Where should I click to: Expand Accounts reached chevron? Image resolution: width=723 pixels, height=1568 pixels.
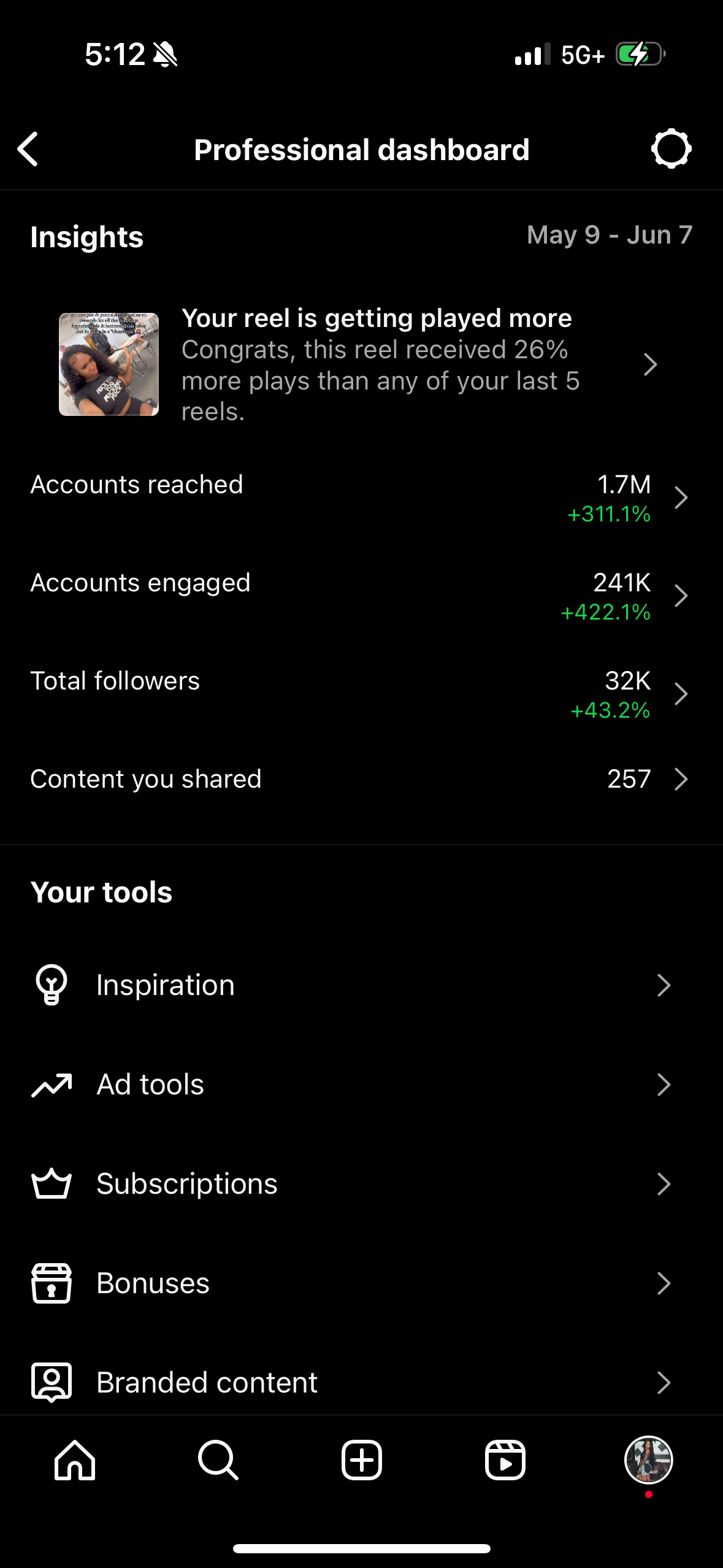[681, 498]
